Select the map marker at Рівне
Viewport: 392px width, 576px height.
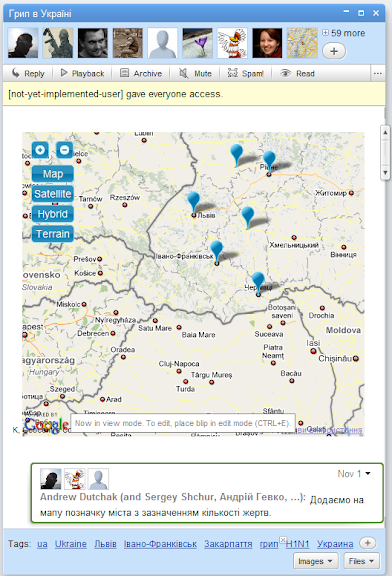269,161
